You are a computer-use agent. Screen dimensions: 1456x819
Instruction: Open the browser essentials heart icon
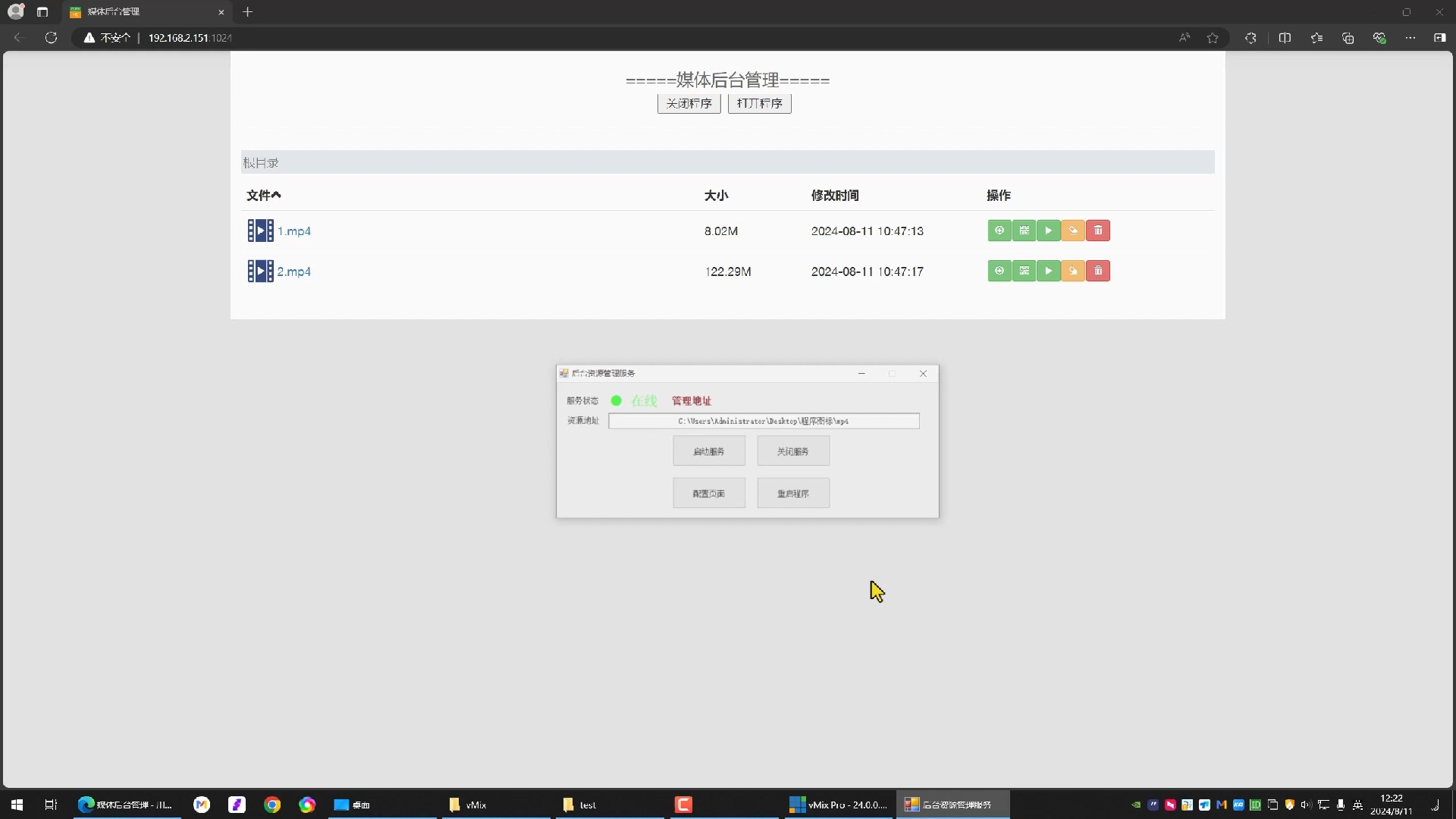tap(1379, 38)
